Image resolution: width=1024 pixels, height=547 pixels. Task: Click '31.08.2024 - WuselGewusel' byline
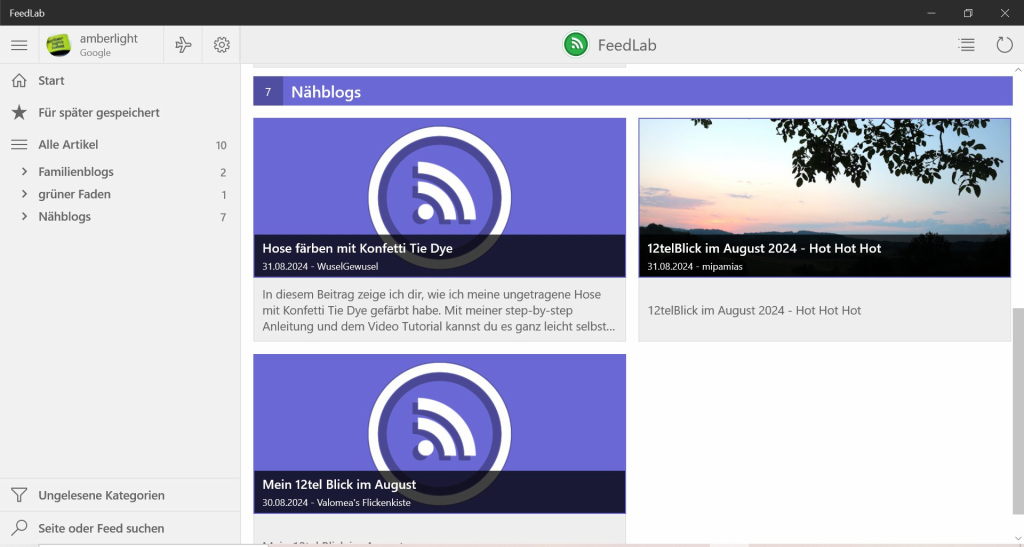click(320, 266)
